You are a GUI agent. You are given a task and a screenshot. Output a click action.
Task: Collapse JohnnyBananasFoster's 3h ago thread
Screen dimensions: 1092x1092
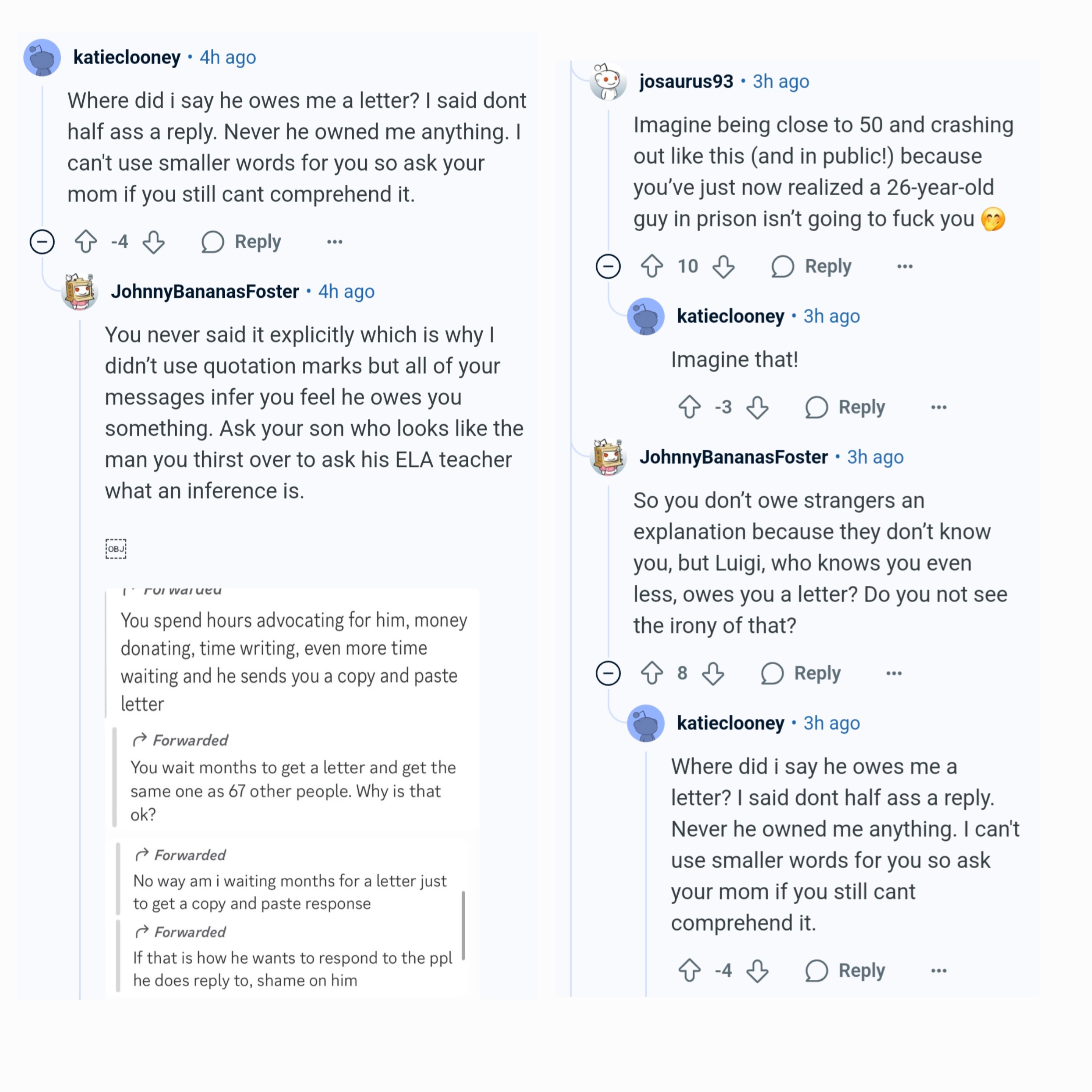tap(608, 673)
